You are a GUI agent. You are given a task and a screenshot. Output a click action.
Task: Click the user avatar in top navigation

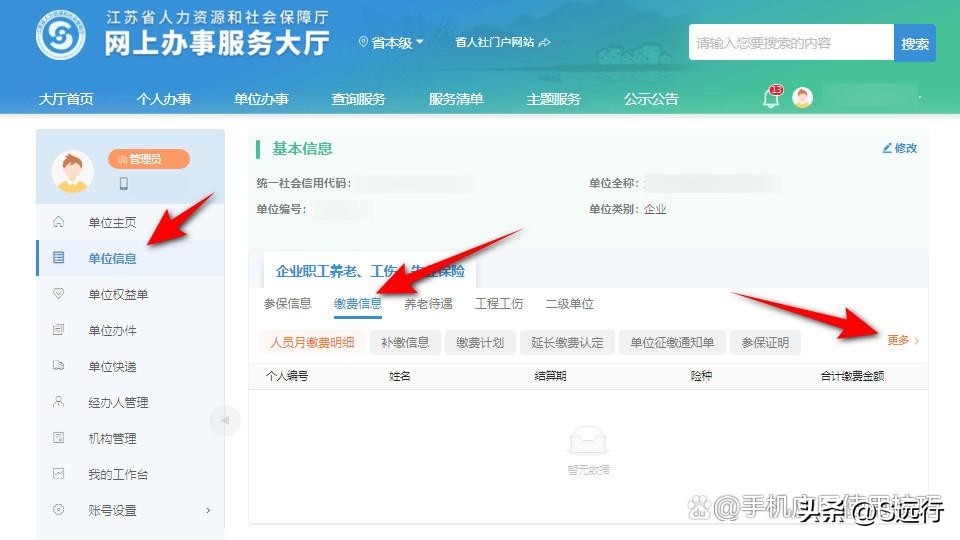pos(802,97)
